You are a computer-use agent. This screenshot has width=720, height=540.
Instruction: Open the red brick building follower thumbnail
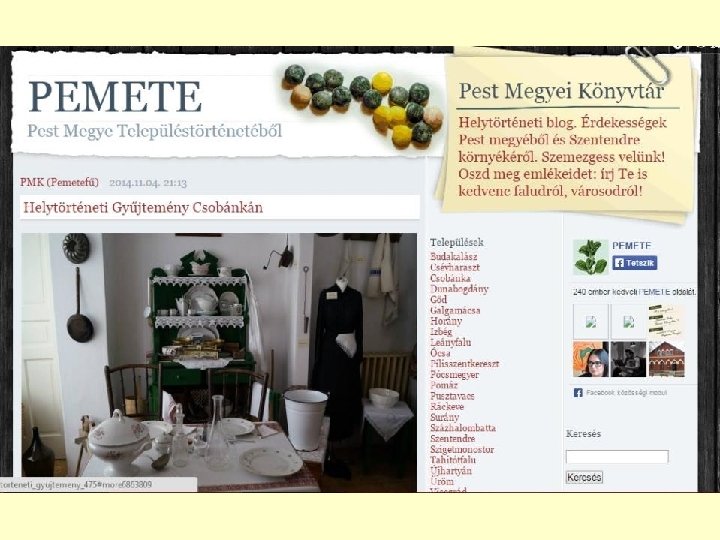666,359
